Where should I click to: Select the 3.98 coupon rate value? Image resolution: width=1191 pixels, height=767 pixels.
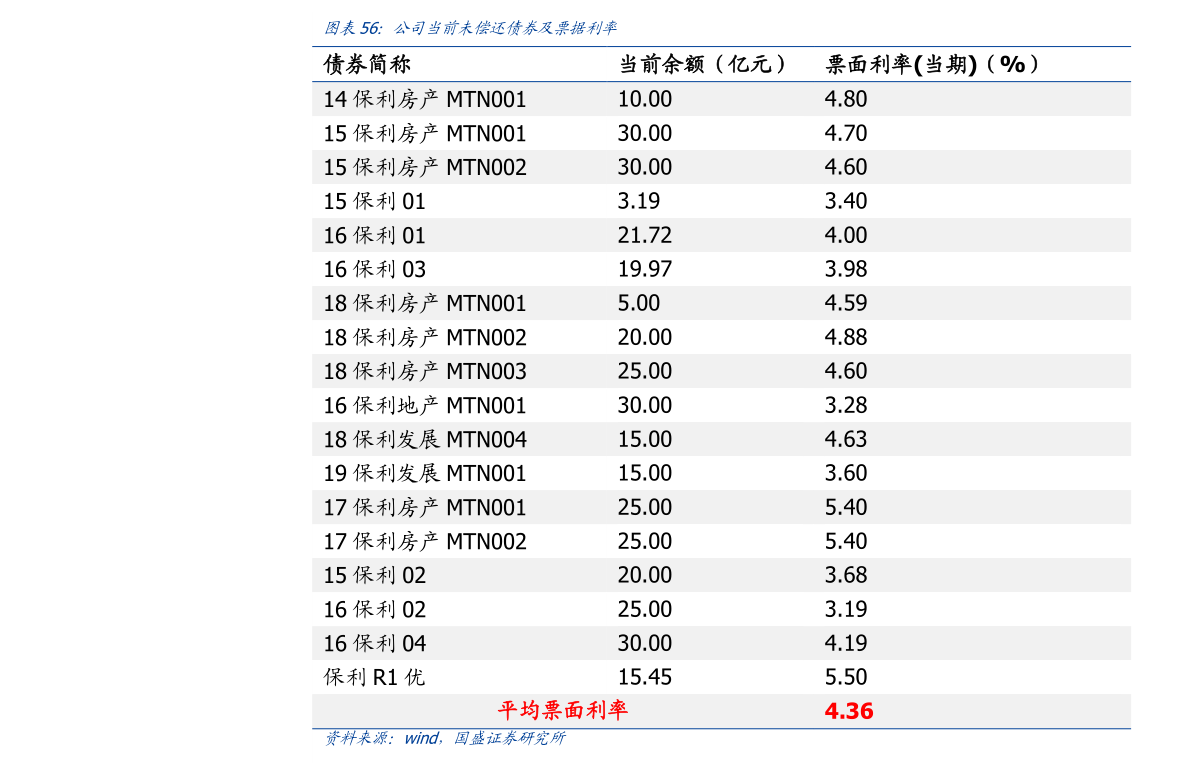coord(845,269)
